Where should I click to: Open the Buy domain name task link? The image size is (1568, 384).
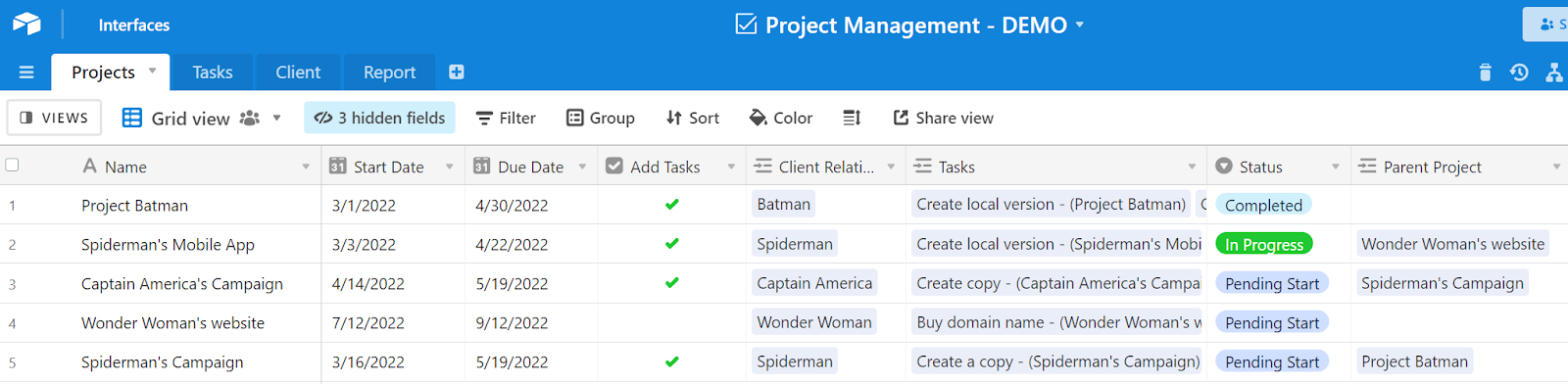pyautogui.click(x=1058, y=322)
